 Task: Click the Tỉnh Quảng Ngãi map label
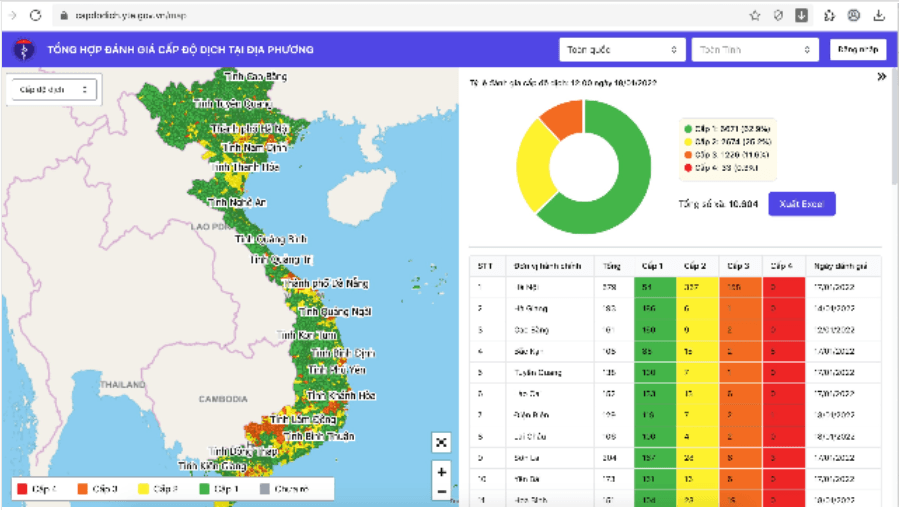click(x=335, y=312)
